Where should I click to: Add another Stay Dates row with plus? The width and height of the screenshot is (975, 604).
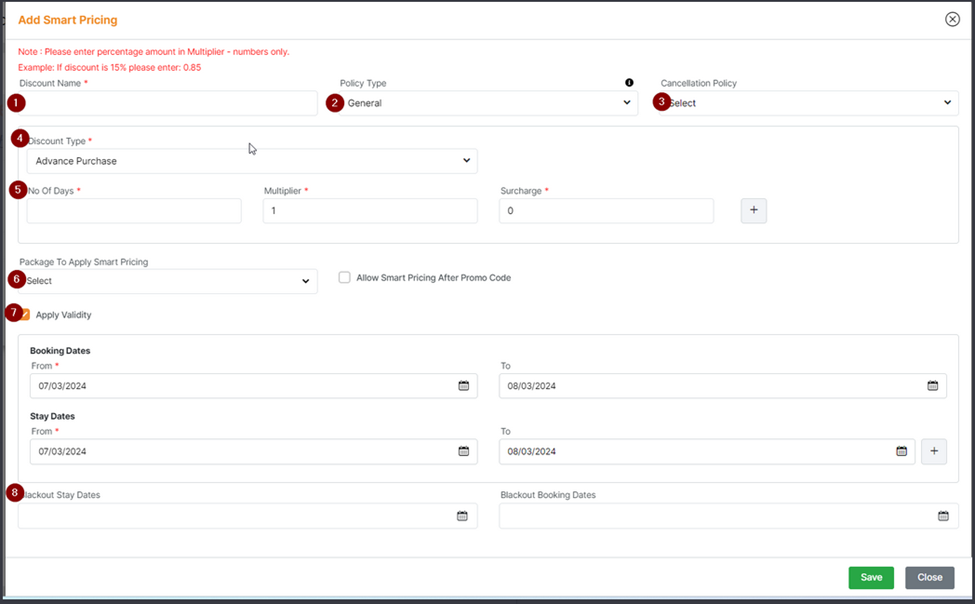pyautogui.click(x=934, y=451)
